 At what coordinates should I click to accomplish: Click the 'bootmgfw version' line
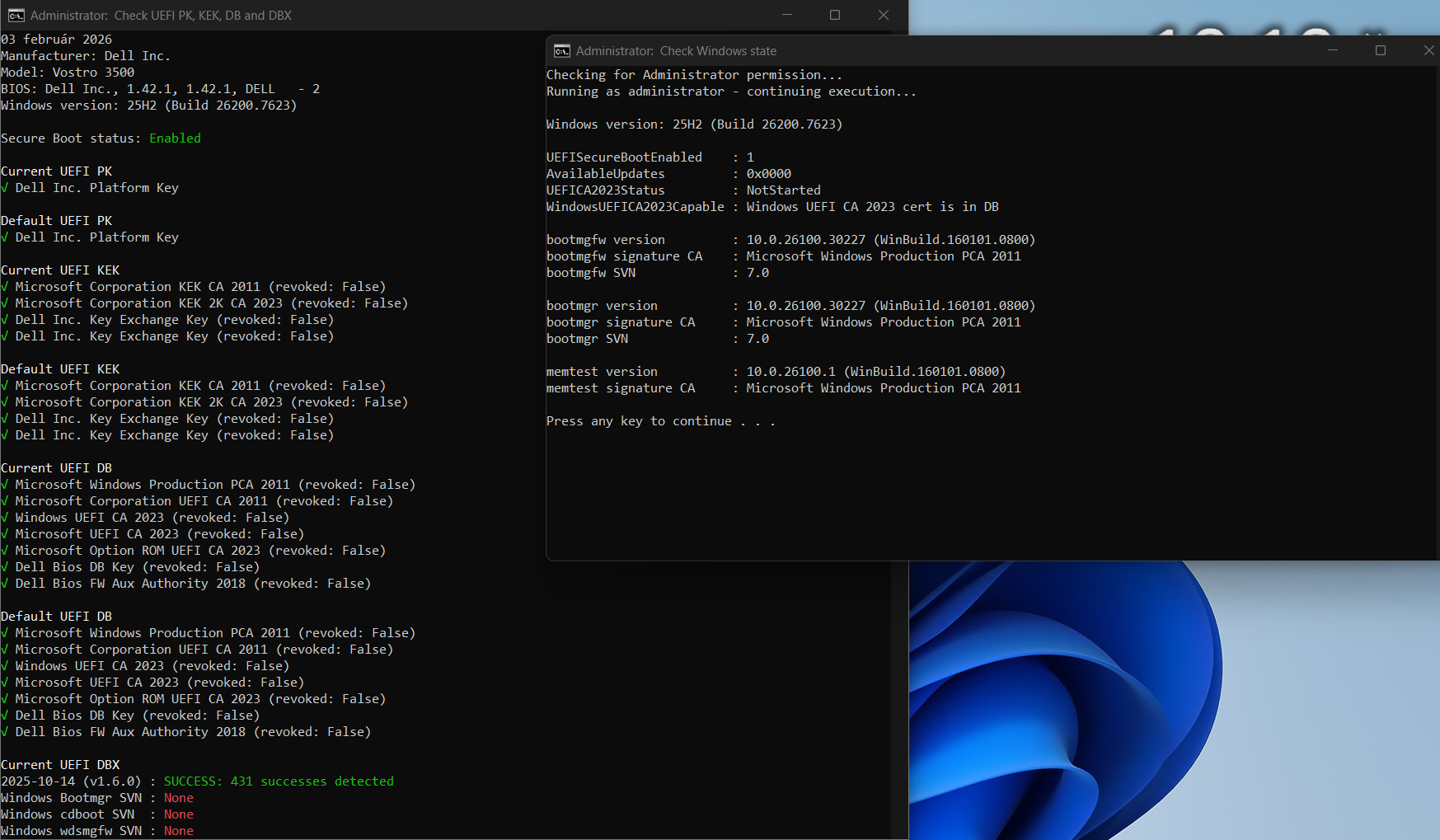[791, 240]
